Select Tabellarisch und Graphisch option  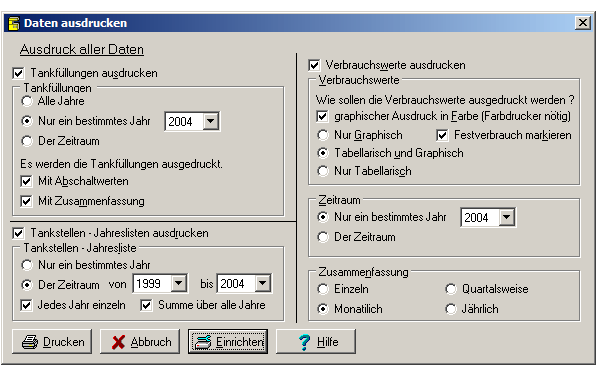(323, 153)
